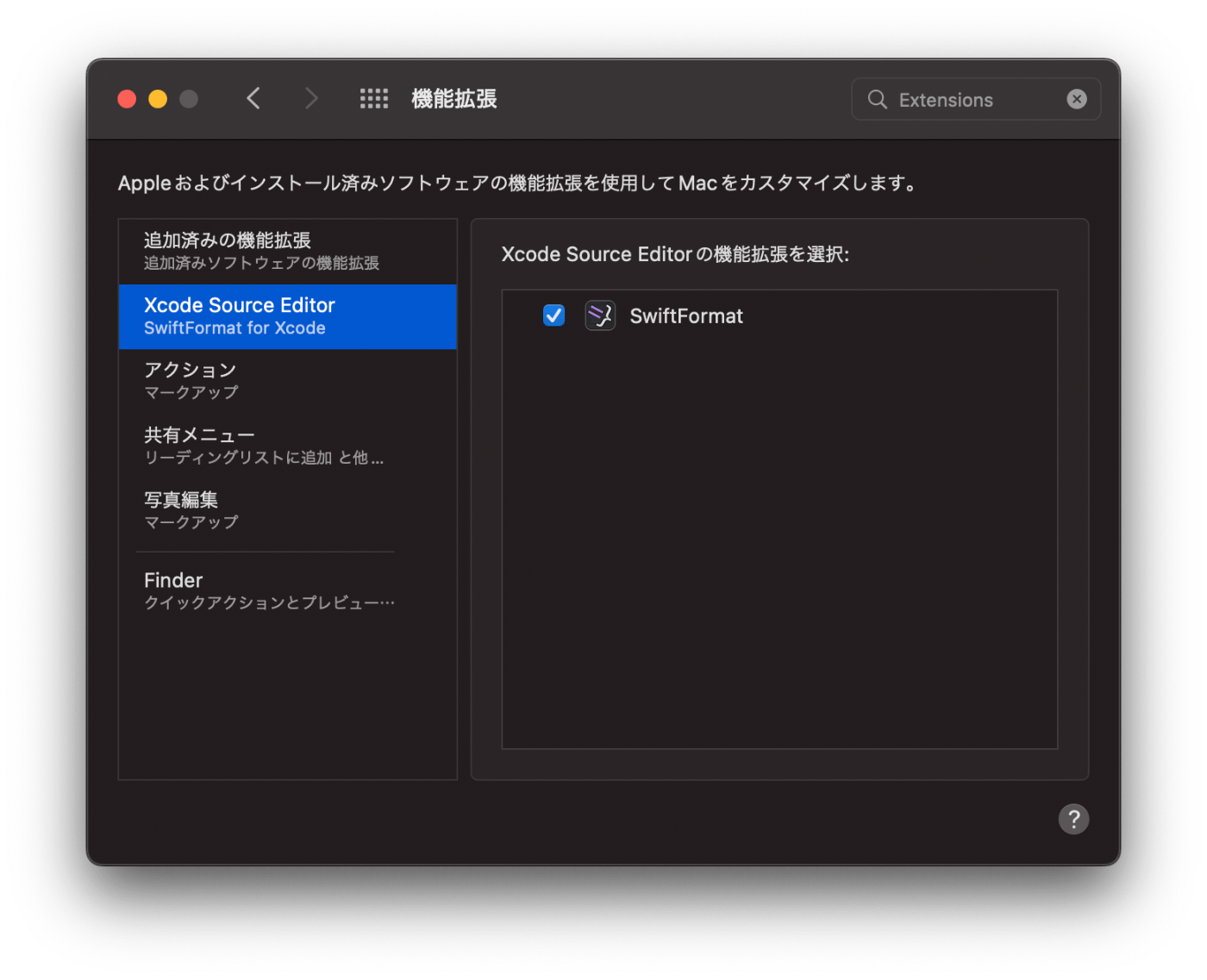Clear the Extensions search text
The image size is (1207, 980).
[1076, 99]
